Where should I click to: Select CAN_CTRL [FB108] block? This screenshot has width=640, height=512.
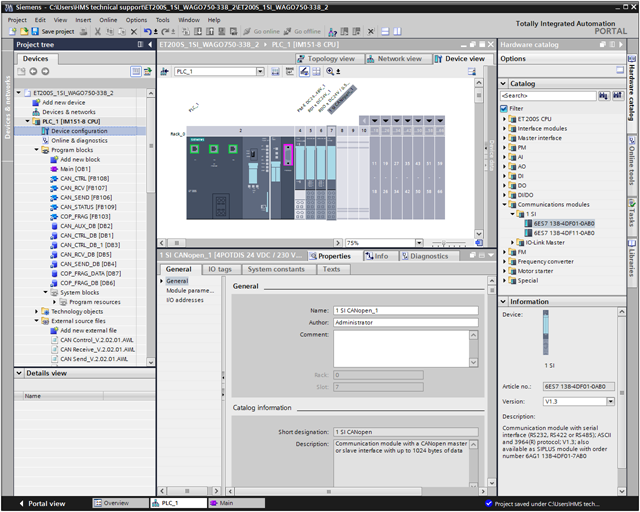tap(84, 178)
